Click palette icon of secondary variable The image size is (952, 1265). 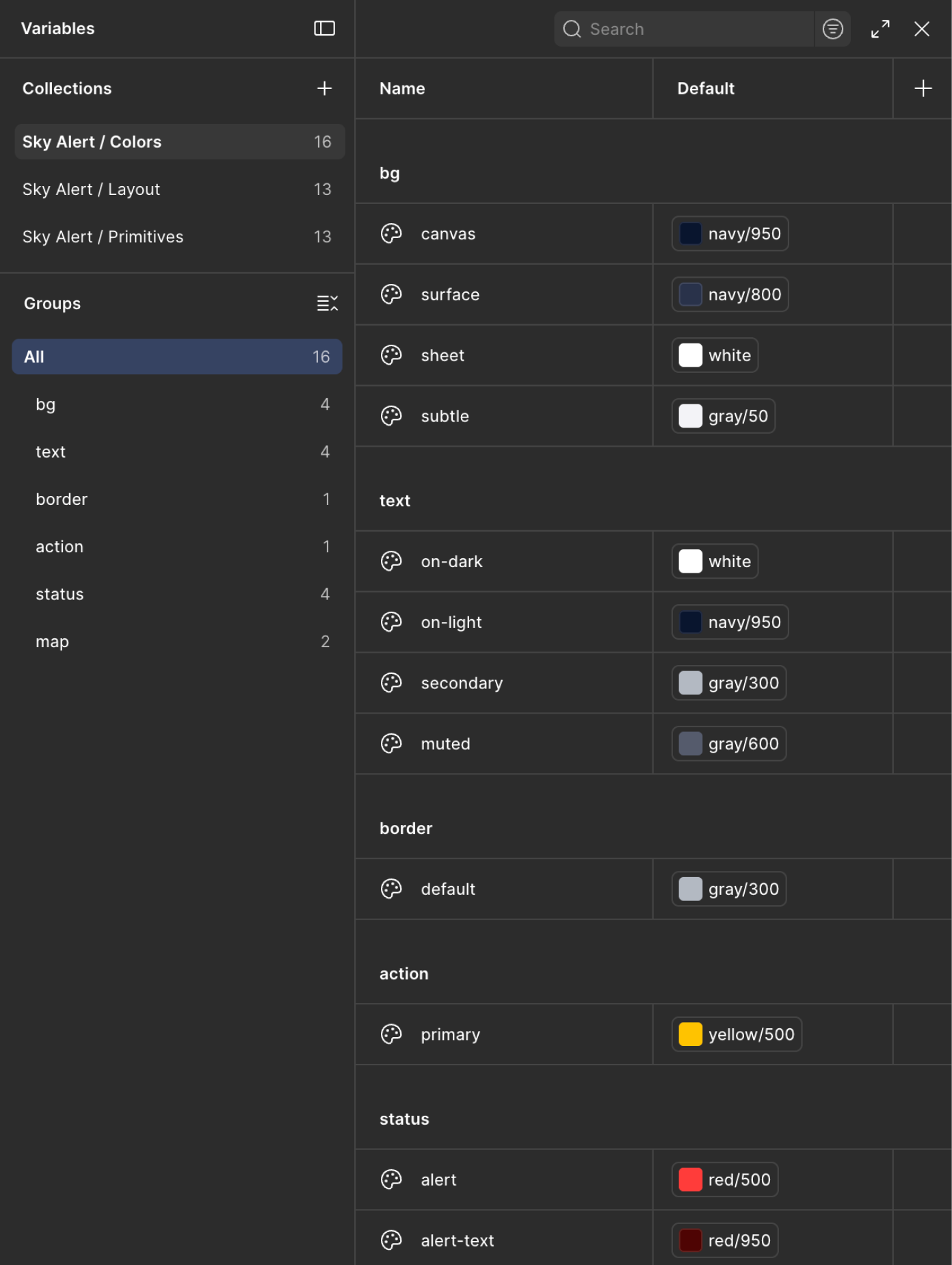[x=391, y=683]
